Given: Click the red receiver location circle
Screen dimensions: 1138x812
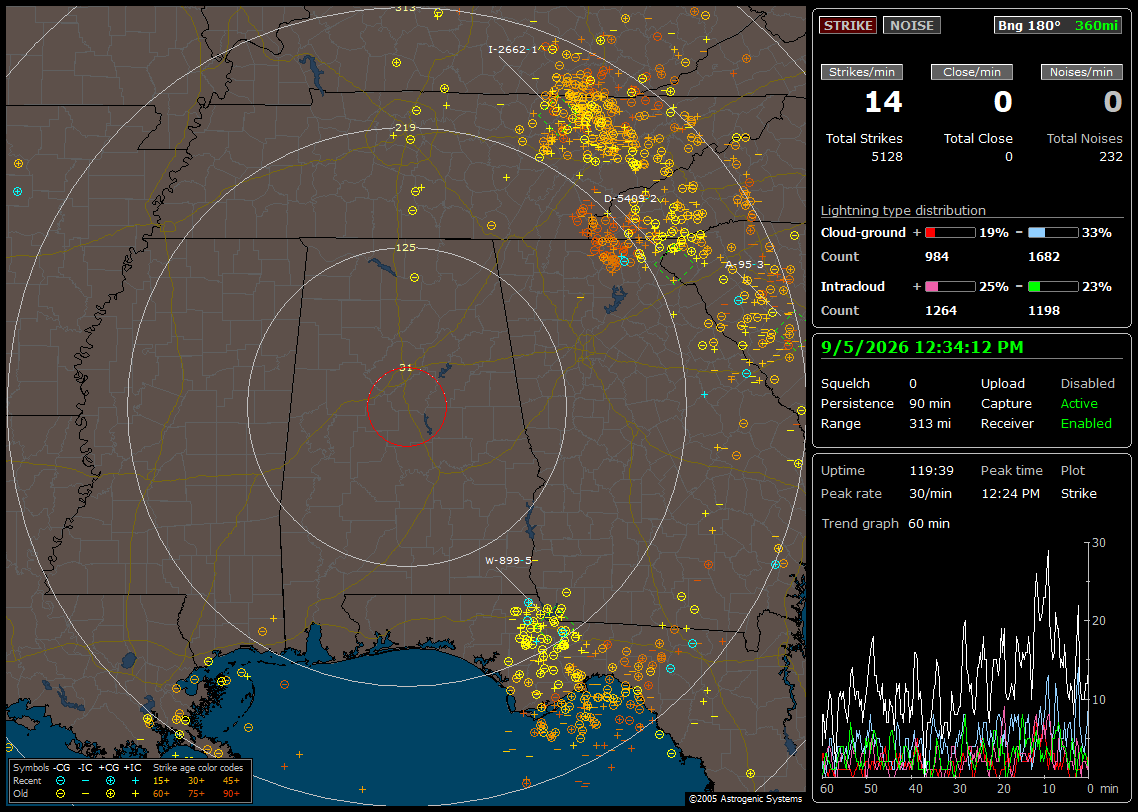Looking at the screenshot, I should pos(406,407).
